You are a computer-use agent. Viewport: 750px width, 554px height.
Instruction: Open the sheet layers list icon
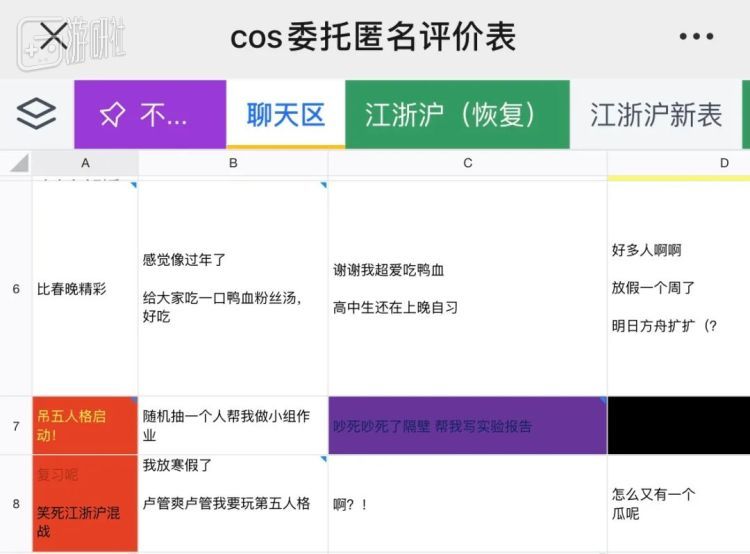[36, 114]
